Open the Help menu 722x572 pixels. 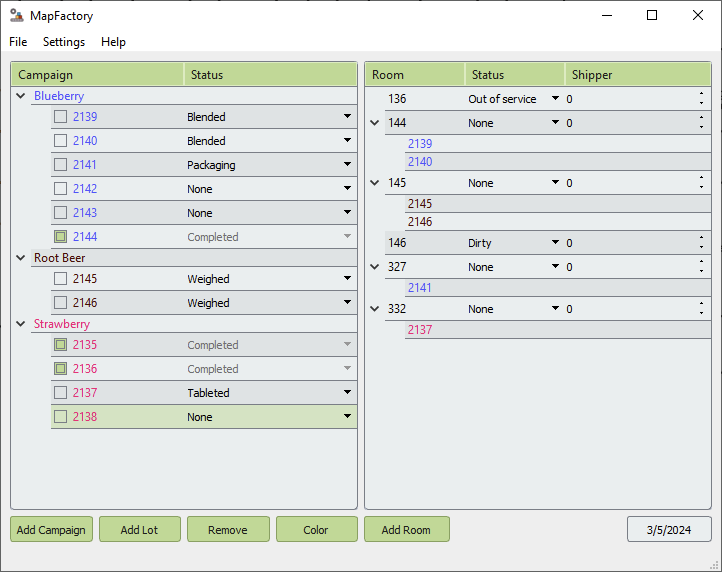coord(113,42)
